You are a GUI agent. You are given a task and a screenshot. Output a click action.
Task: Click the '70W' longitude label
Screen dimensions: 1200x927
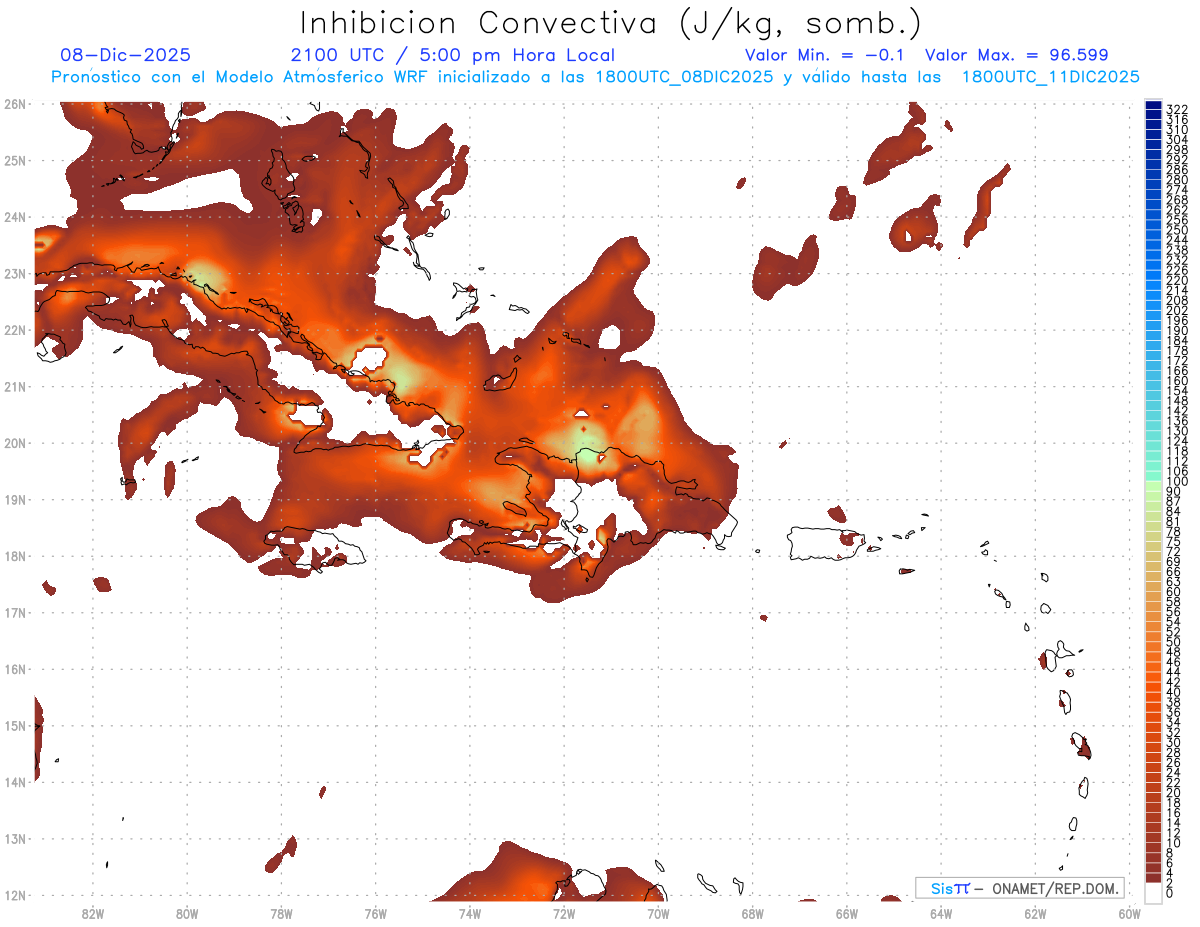pos(658,913)
